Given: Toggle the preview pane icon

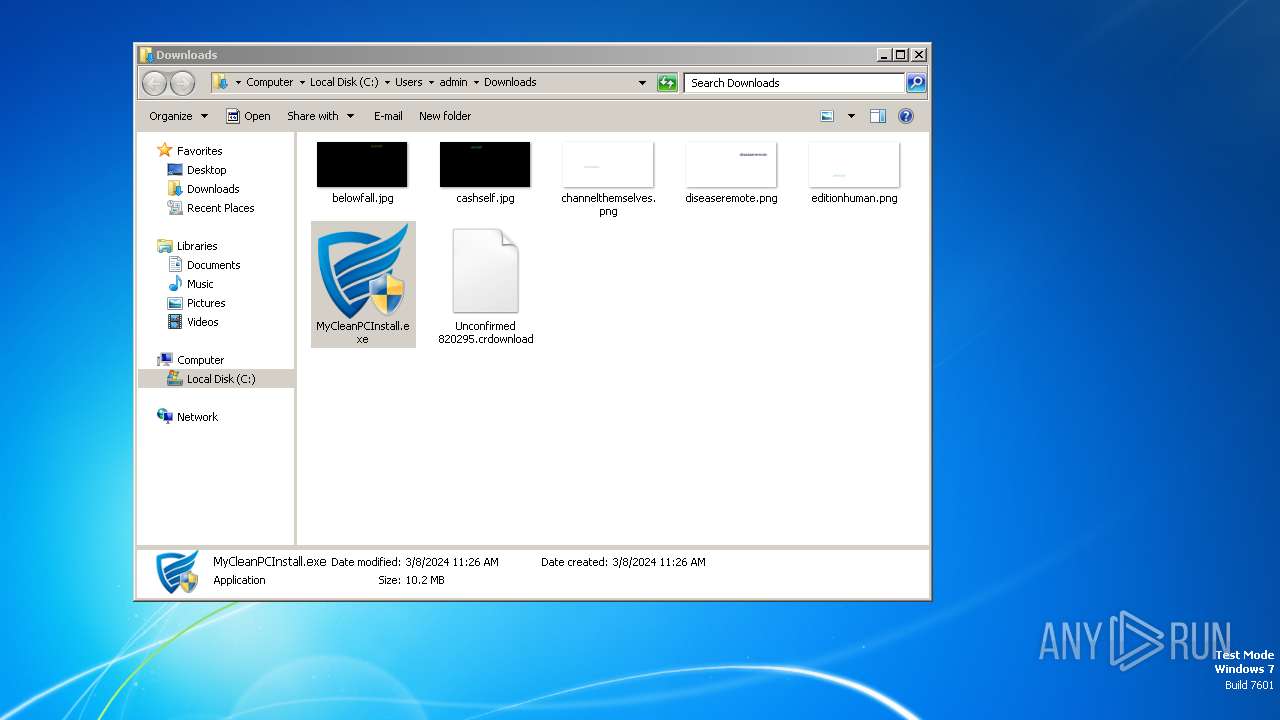Looking at the screenshot, I should point(878,116).
